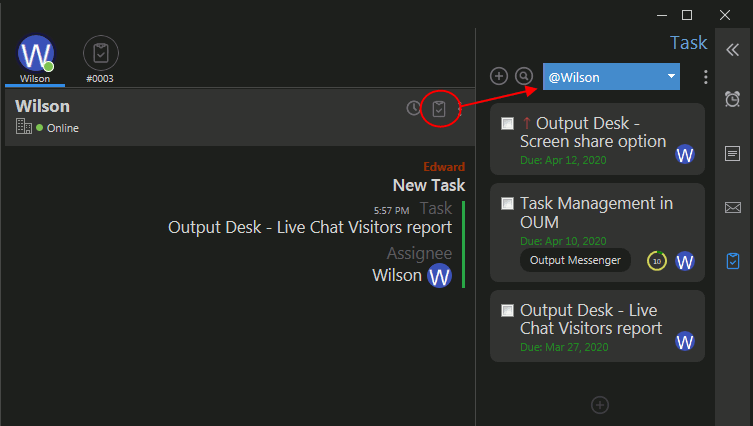753x426 pixels.
Task: Switch to the Wilson chat tab
Action: [35, 59]
